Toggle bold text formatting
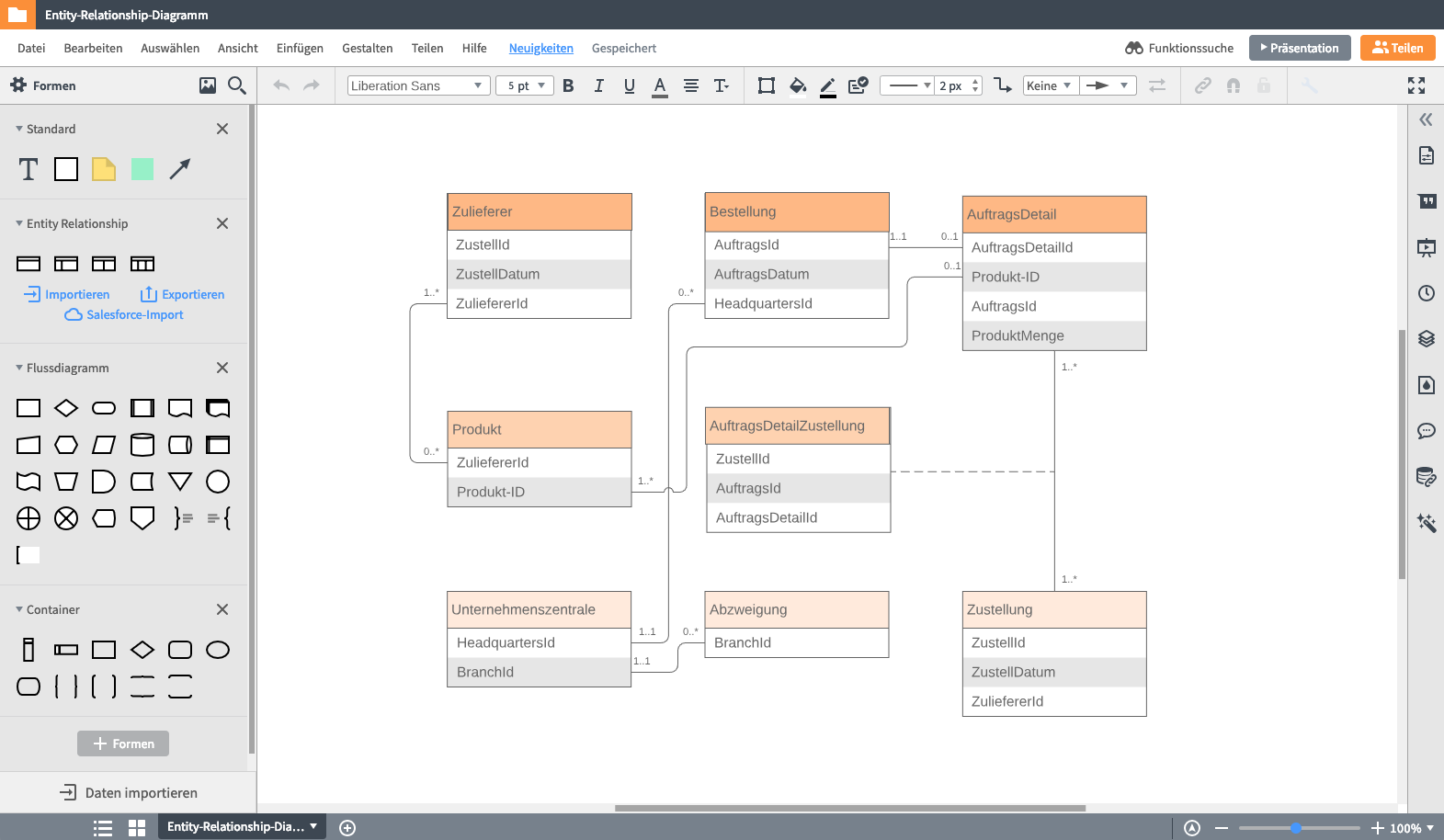The height and width of the screenshot is (840, 1444). [568, 85]
